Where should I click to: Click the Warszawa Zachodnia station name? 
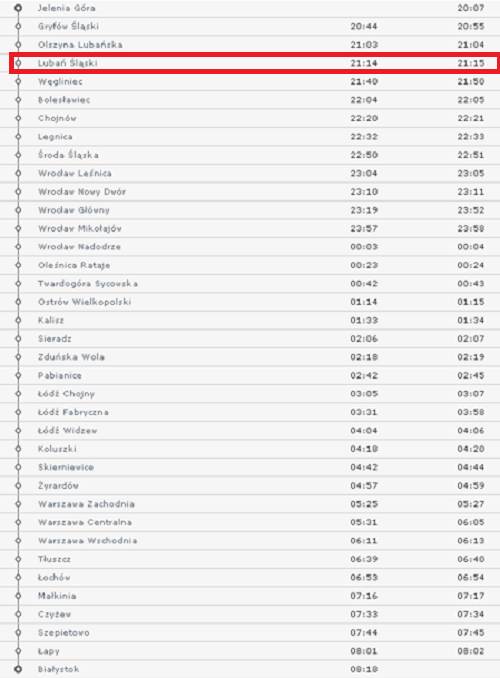[x=86, y=504]
